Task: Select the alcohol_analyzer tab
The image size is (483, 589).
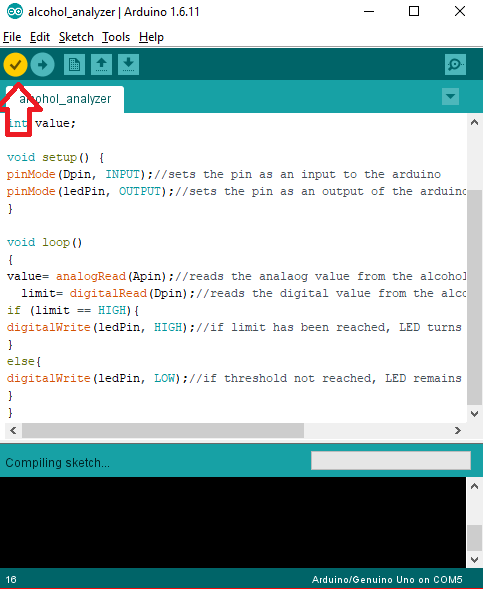Action: pyautogui.click(x=65, y=99)
